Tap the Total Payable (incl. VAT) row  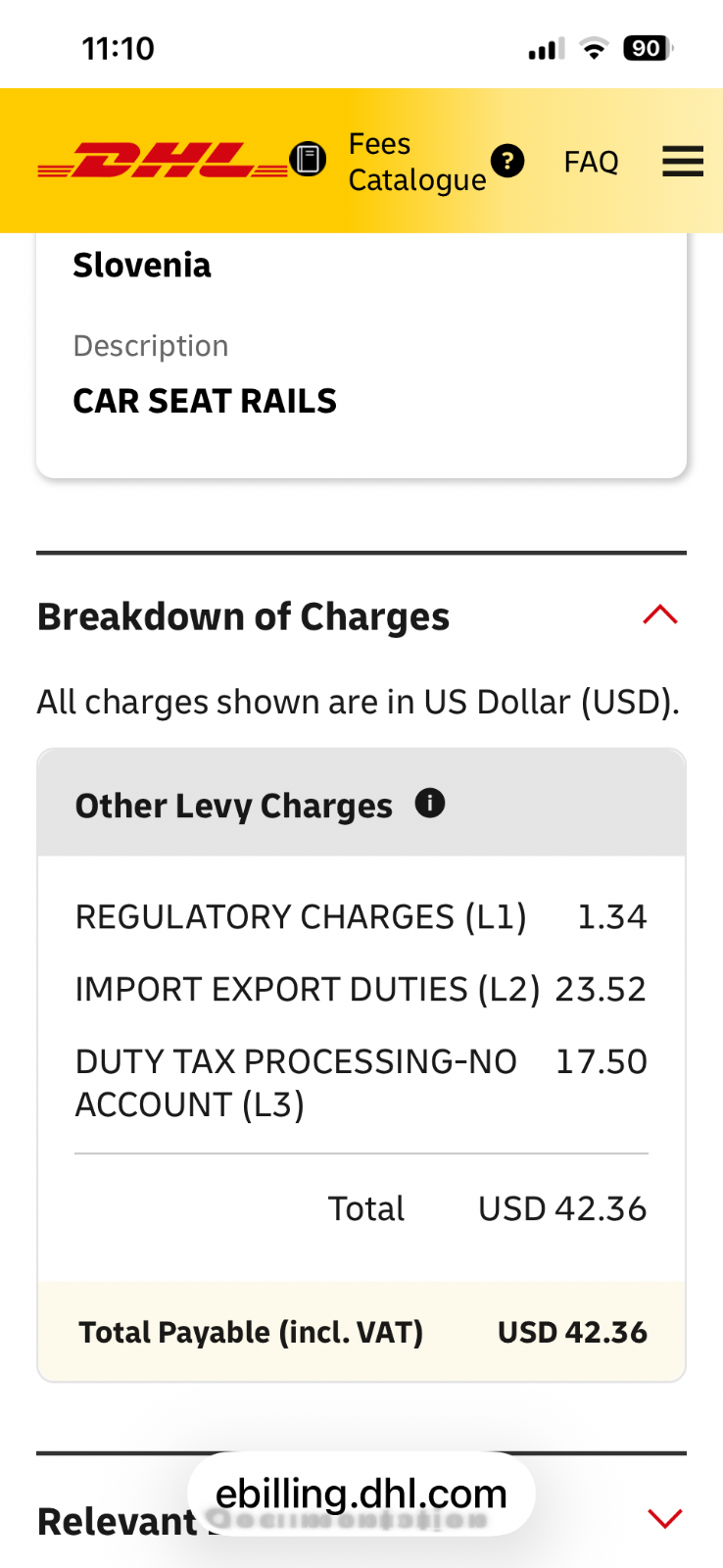[x=361, y=1332]
